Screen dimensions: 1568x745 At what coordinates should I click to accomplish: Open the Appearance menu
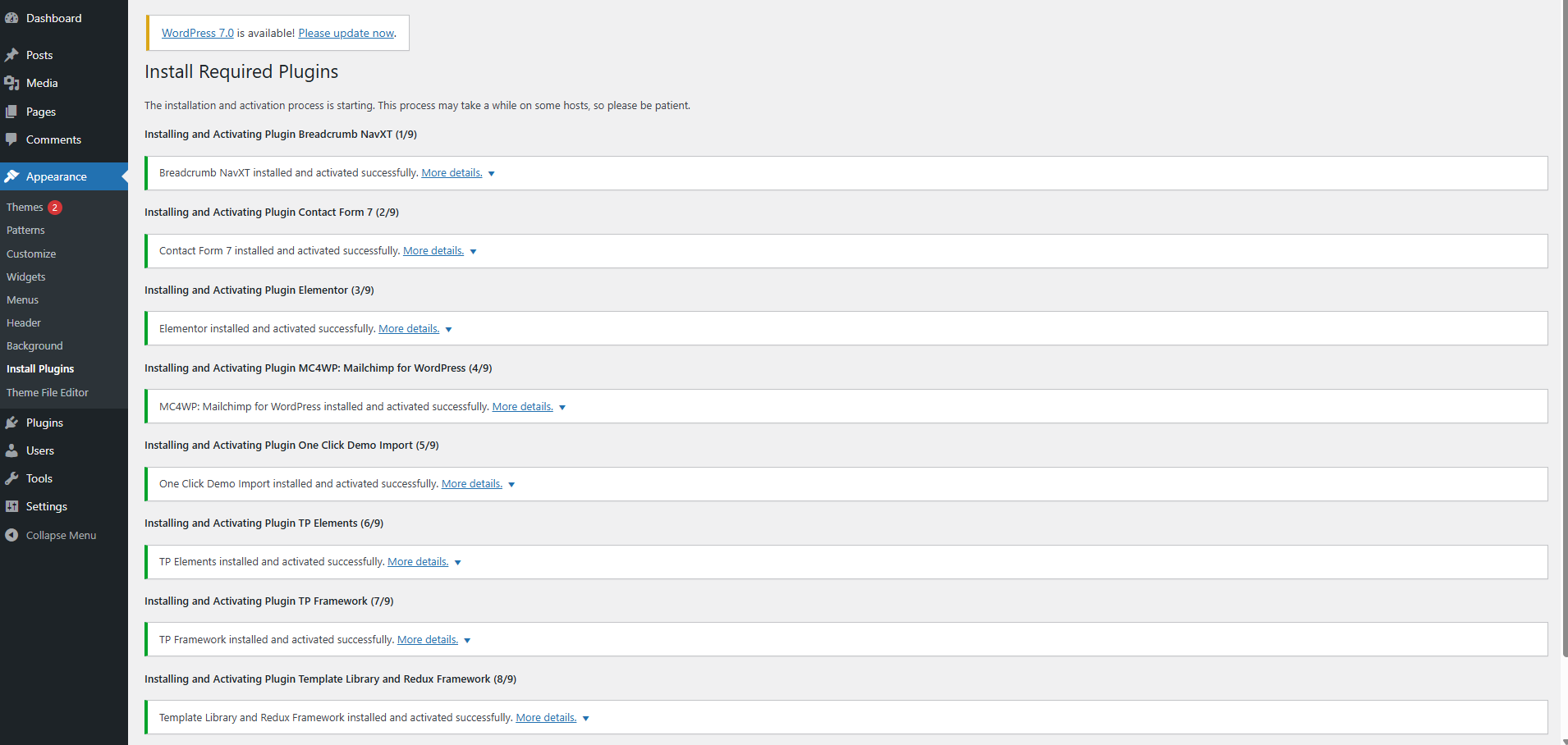pos(64,176)
